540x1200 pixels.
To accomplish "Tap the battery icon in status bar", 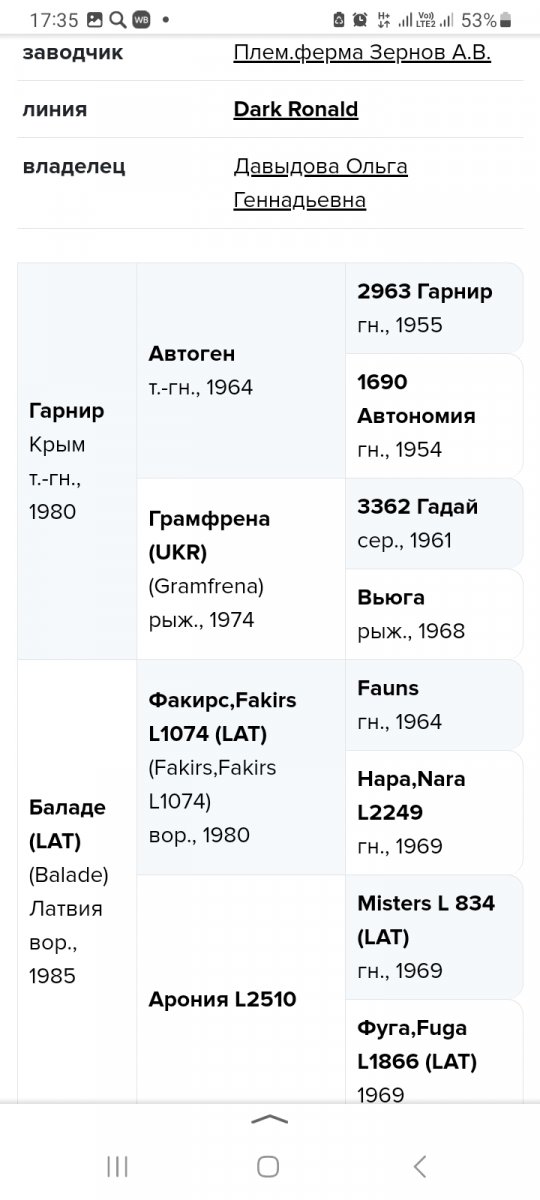I will click(506, 20).
